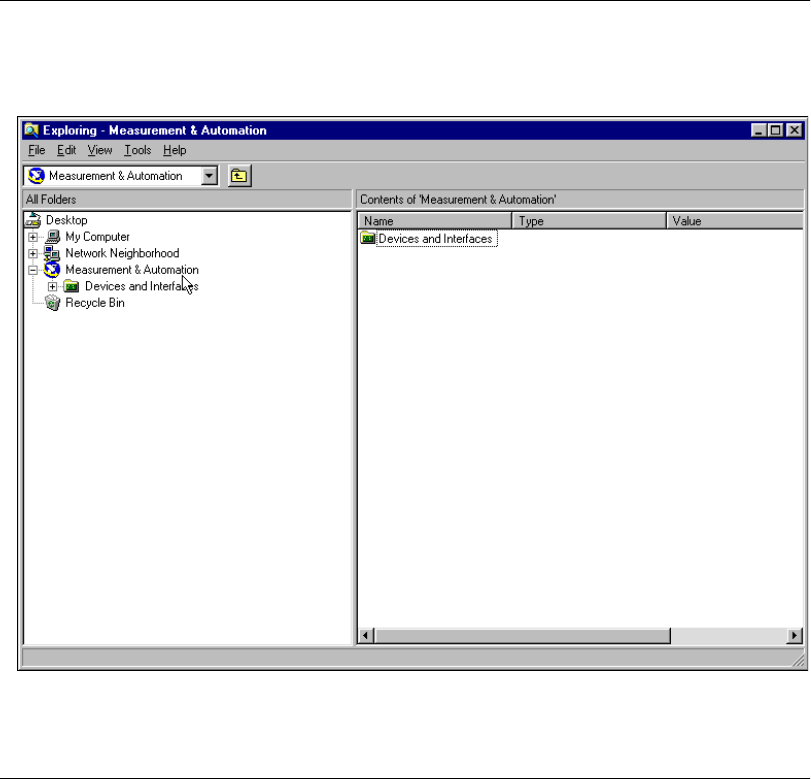Sort by the Type column header
811x779 pixels.
coord(589,221)
